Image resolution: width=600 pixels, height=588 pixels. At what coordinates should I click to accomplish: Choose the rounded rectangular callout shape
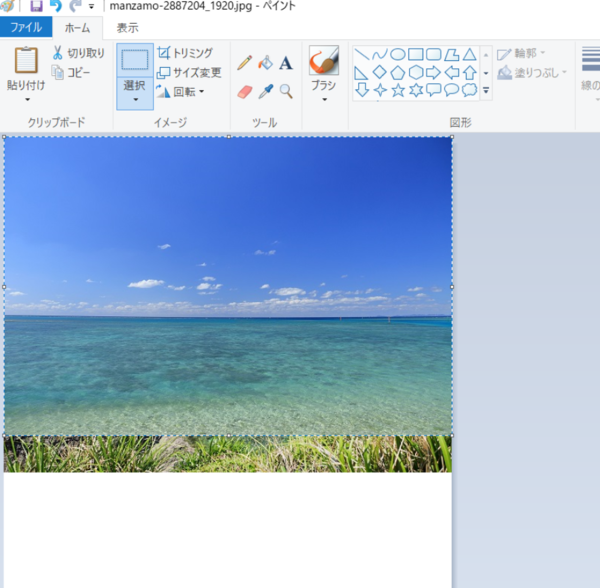(434, 90)
